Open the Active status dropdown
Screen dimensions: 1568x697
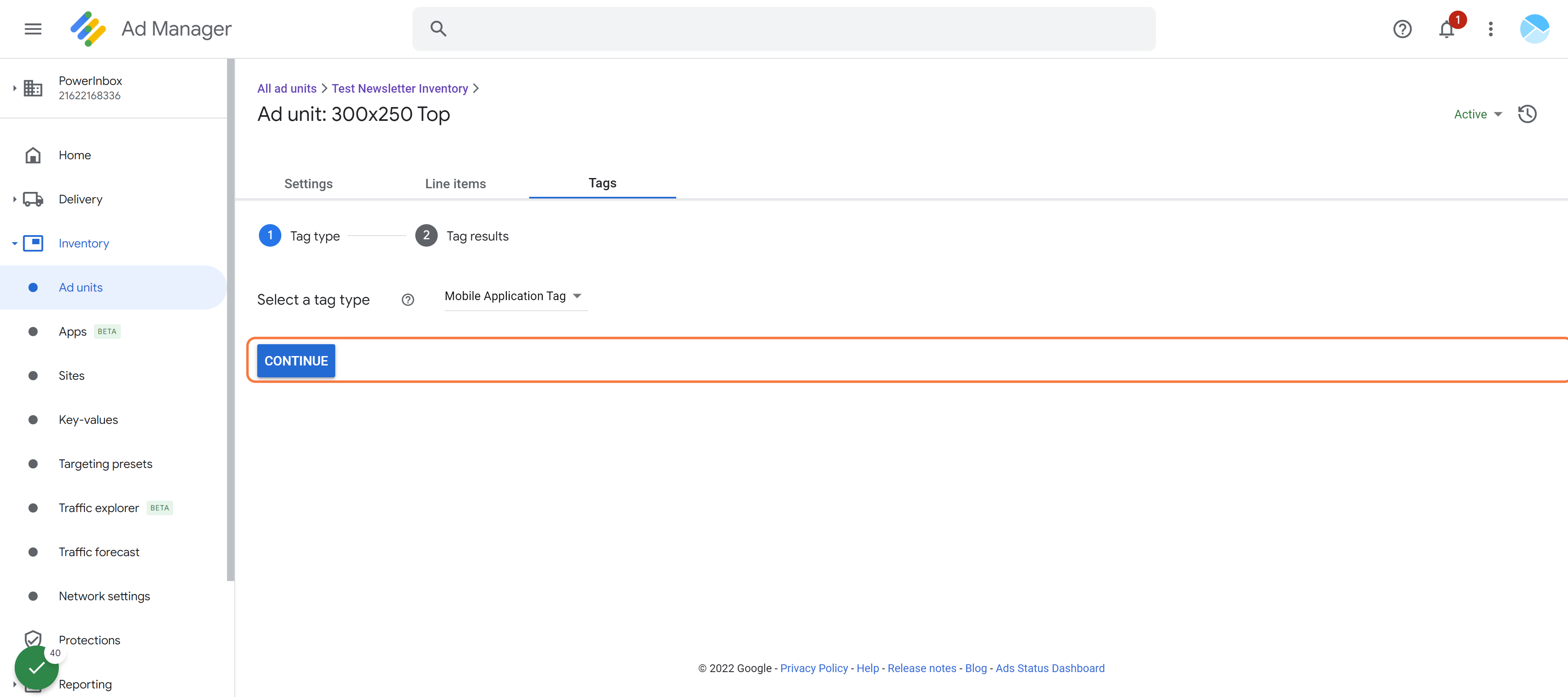1478,114
